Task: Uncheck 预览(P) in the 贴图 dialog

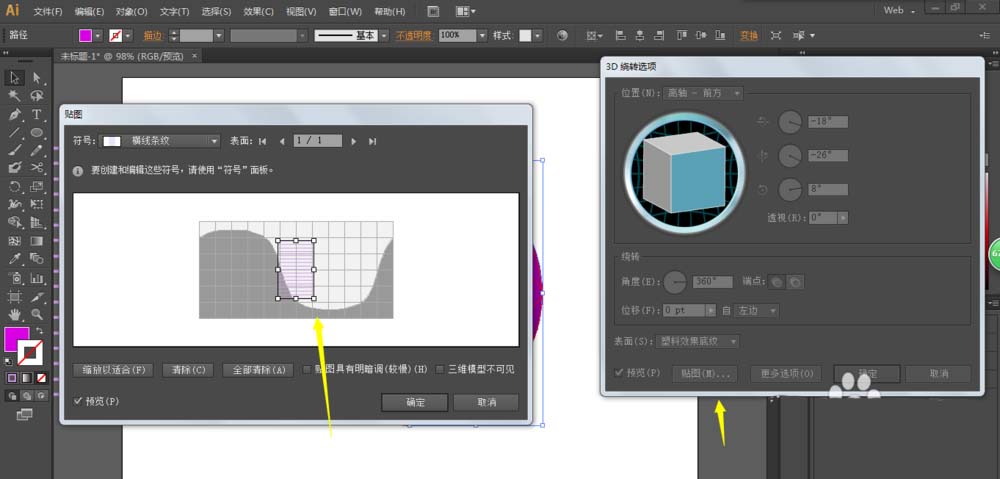Action: click(x=78, y=401)
